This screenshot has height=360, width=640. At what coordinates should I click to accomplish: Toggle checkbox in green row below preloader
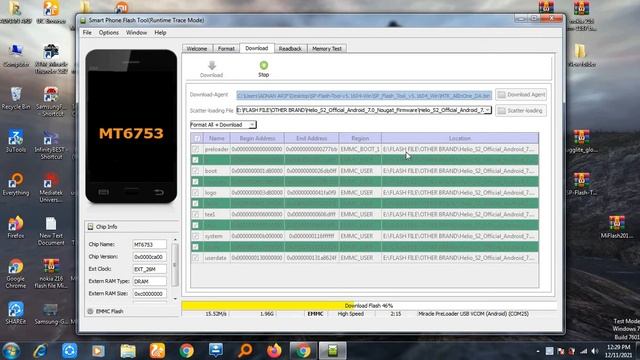coord(196,160)
